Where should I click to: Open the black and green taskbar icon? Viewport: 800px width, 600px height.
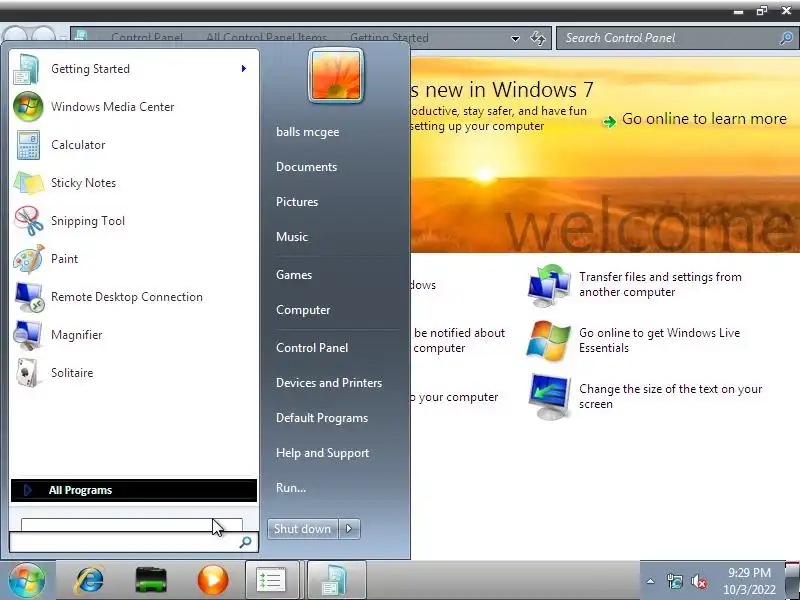point(151,580)
